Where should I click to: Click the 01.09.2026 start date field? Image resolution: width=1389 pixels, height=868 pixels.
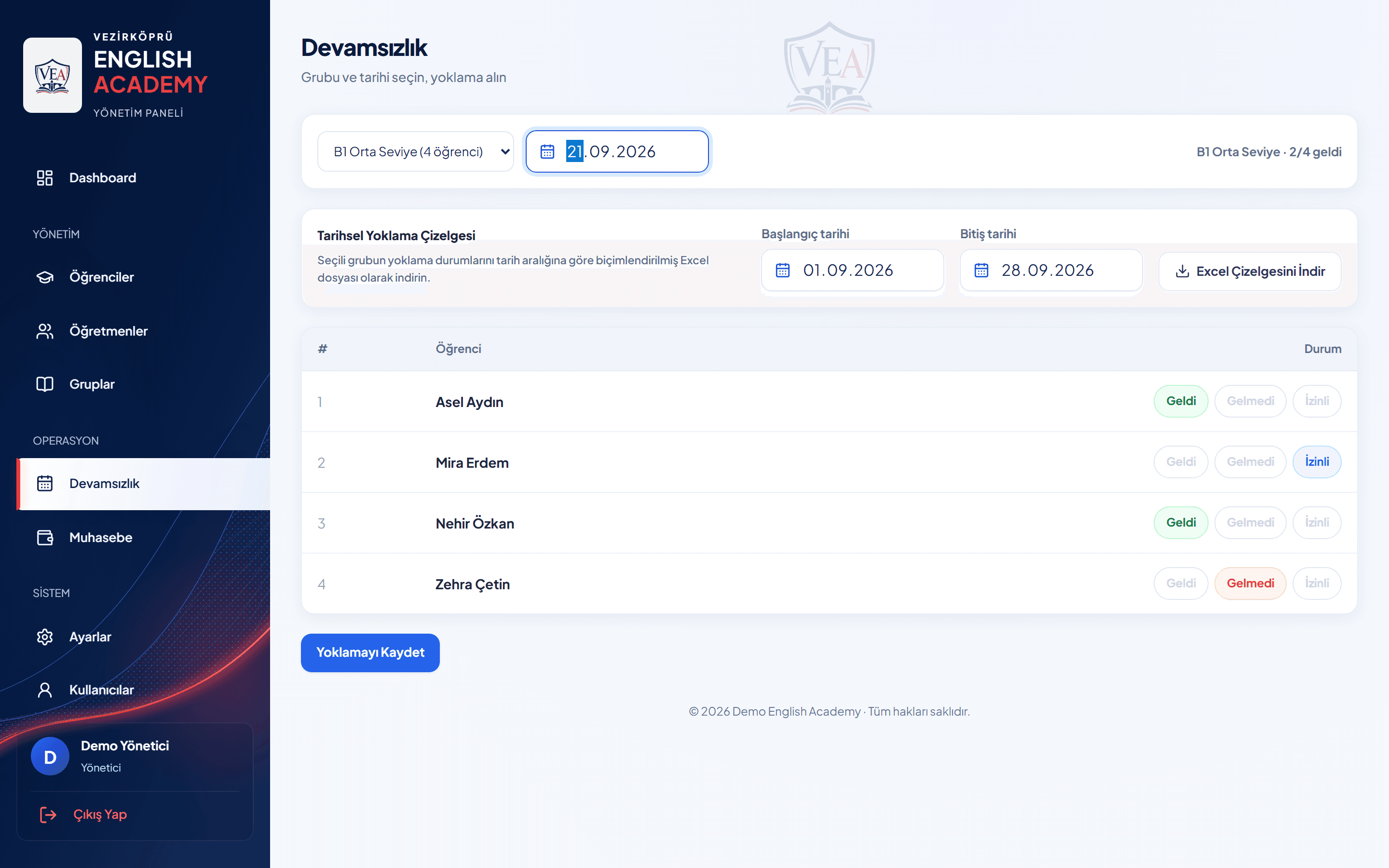(852, 271)
